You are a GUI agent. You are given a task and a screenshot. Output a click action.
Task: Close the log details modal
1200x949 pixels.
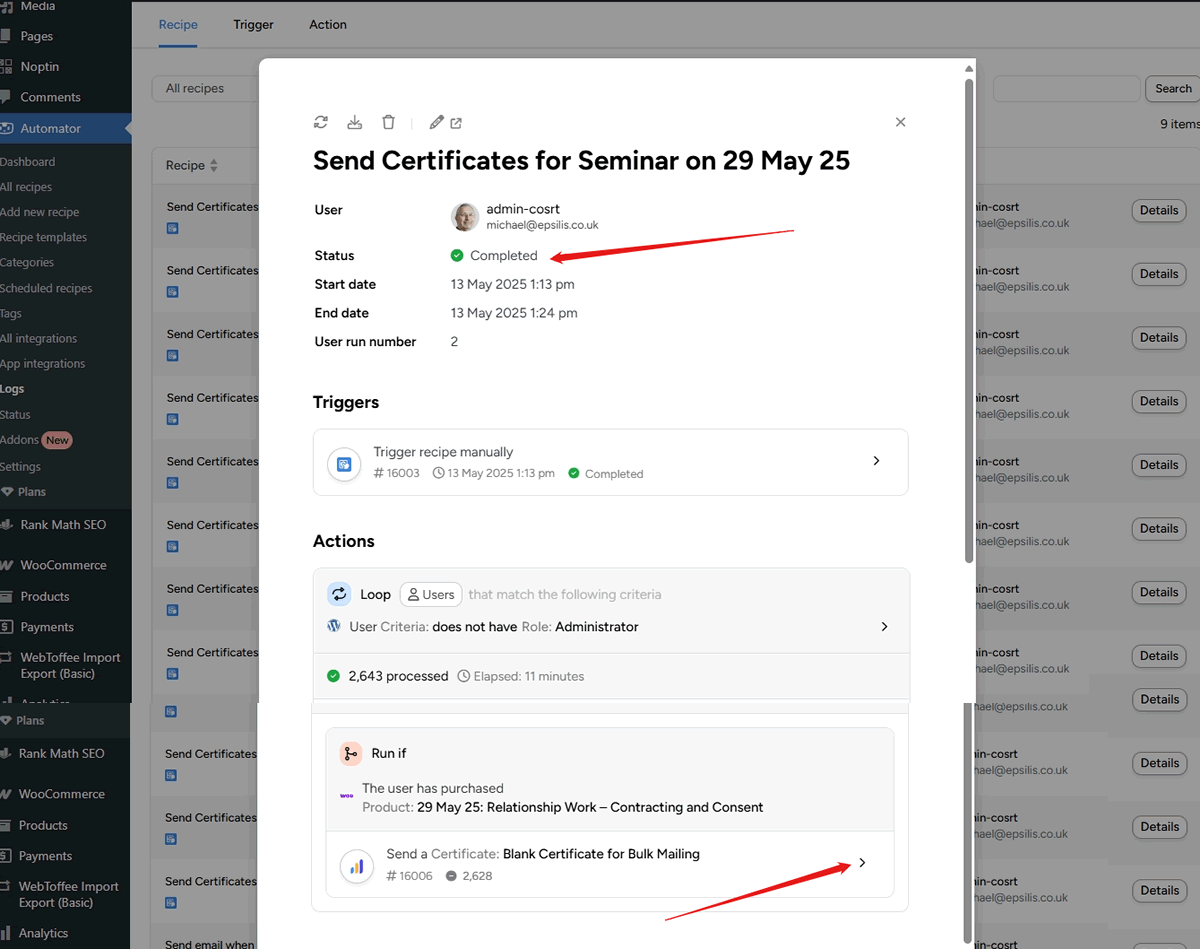click(x=900, y=122)
